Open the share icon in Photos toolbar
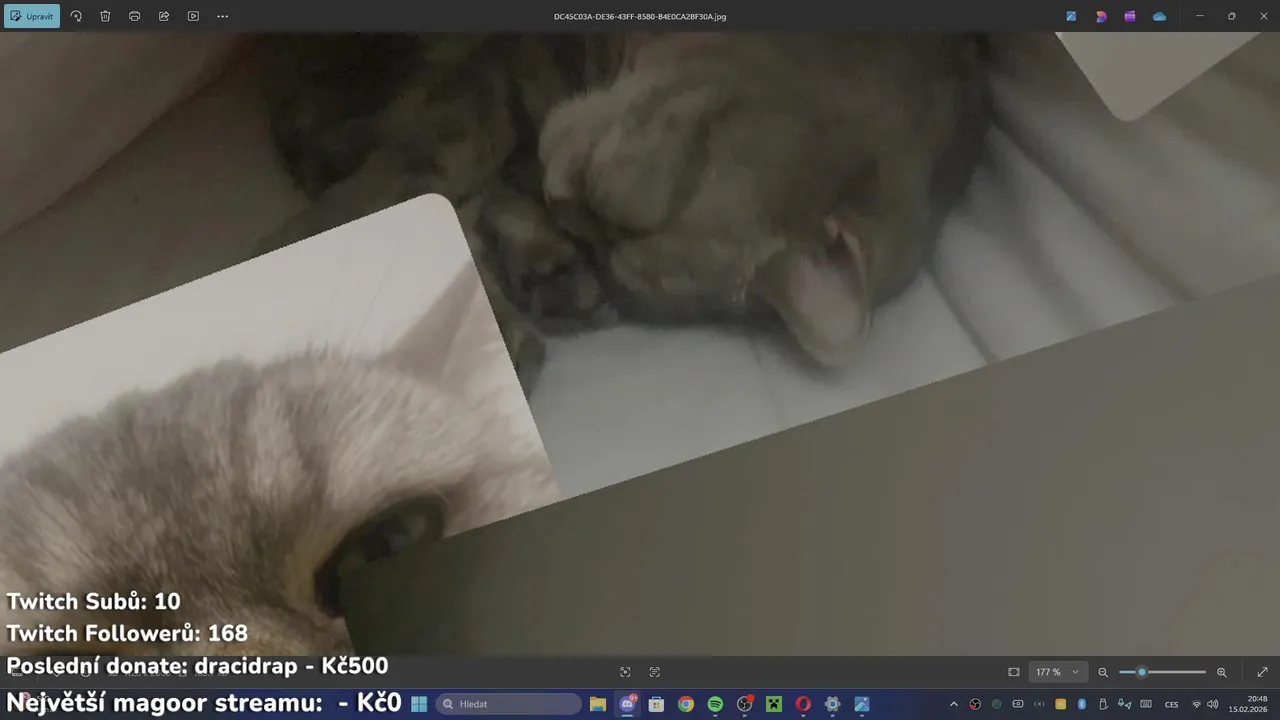 pos(164,16)
